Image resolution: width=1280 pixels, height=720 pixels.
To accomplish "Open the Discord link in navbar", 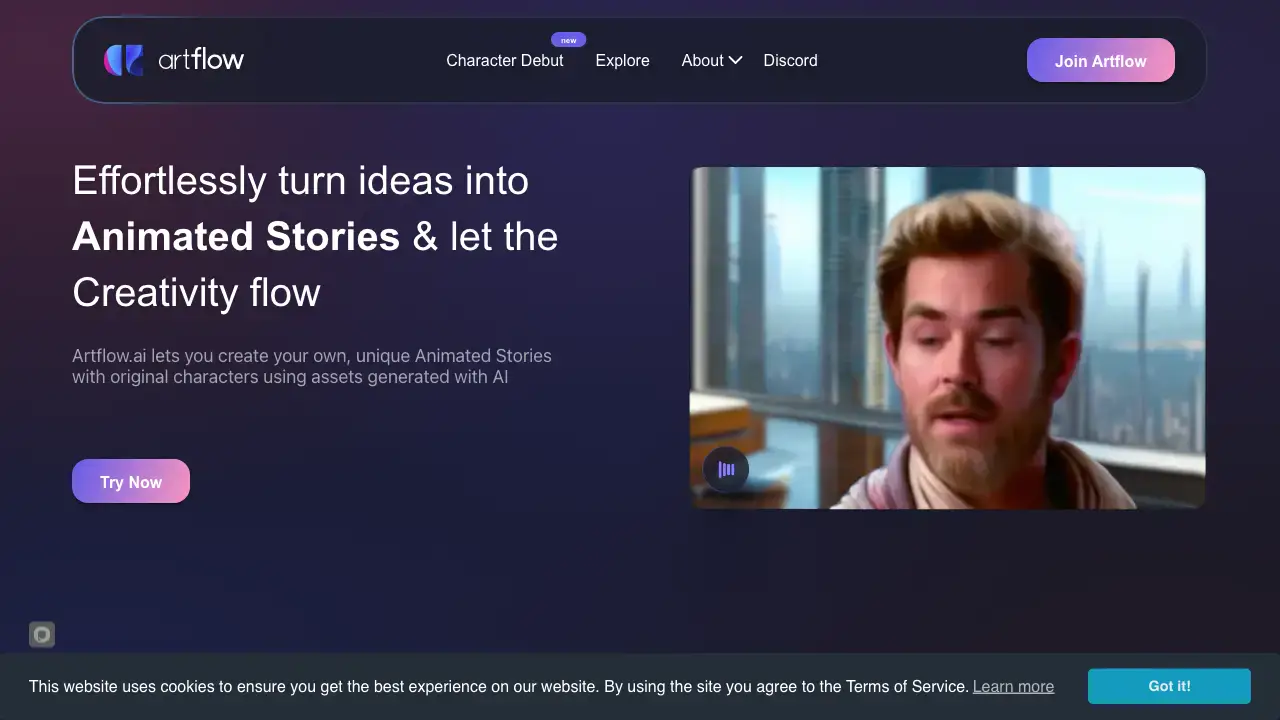I will 790,61.
